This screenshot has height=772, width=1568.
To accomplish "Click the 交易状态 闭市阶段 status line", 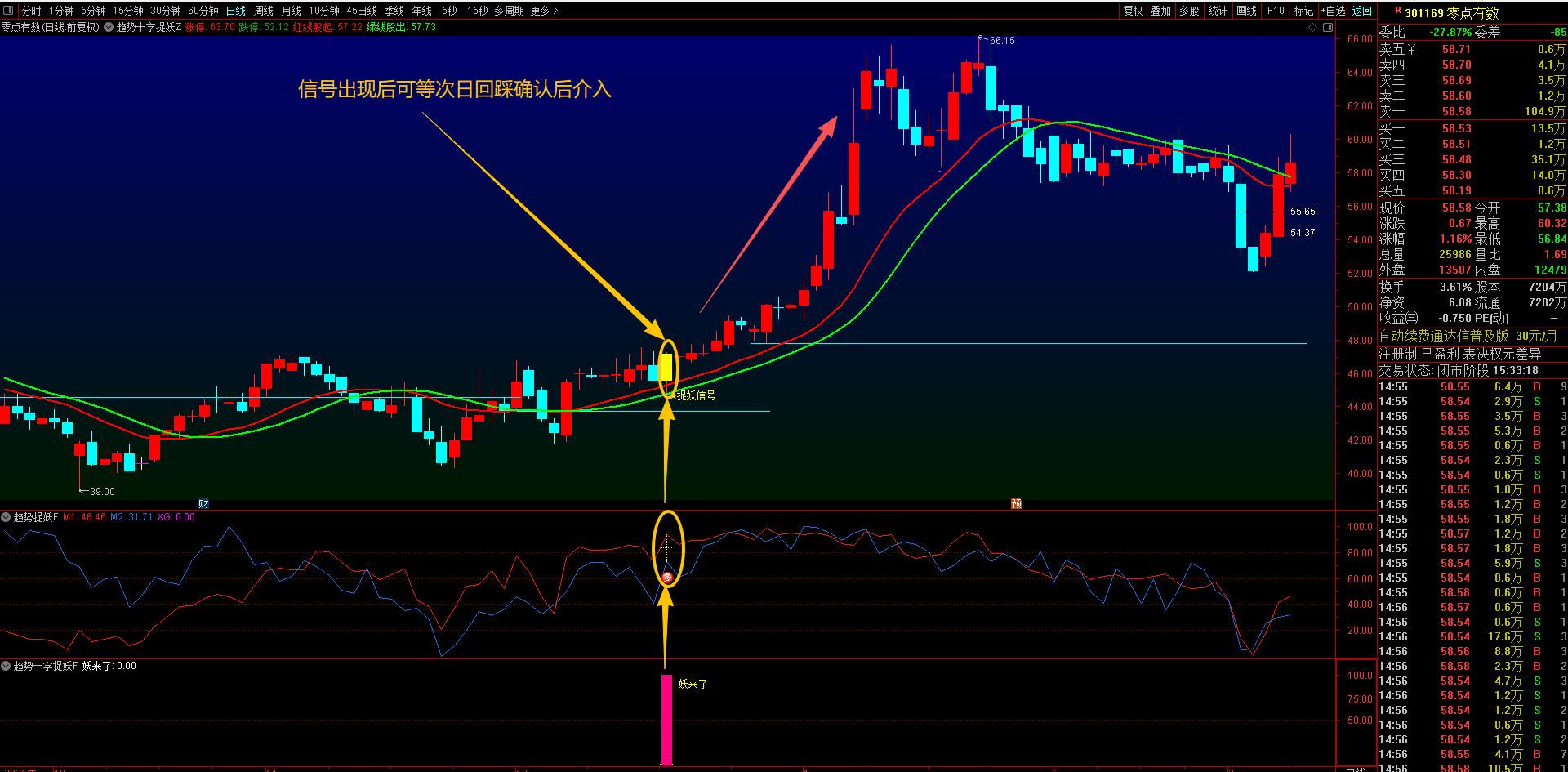I will (x=1459, y=370).
